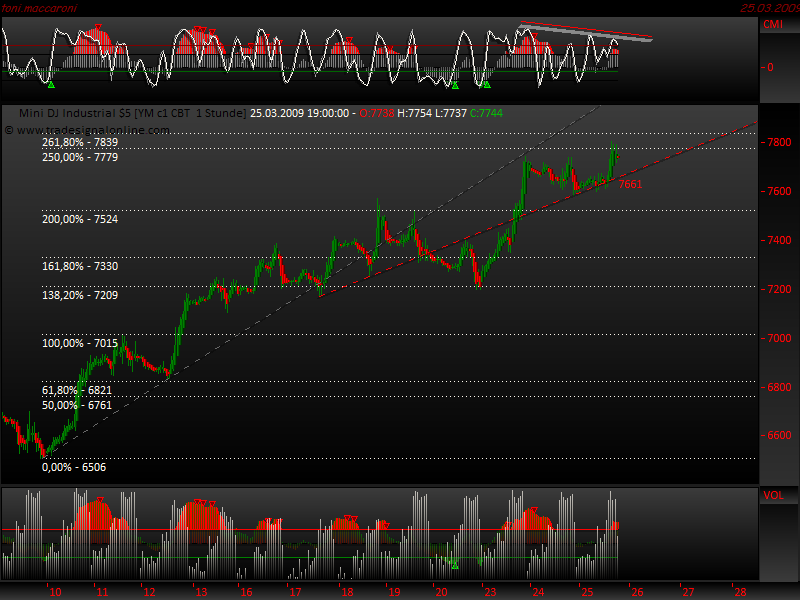Click price axis tick '6600'
The image size is (800, 600).
(779, 435)
